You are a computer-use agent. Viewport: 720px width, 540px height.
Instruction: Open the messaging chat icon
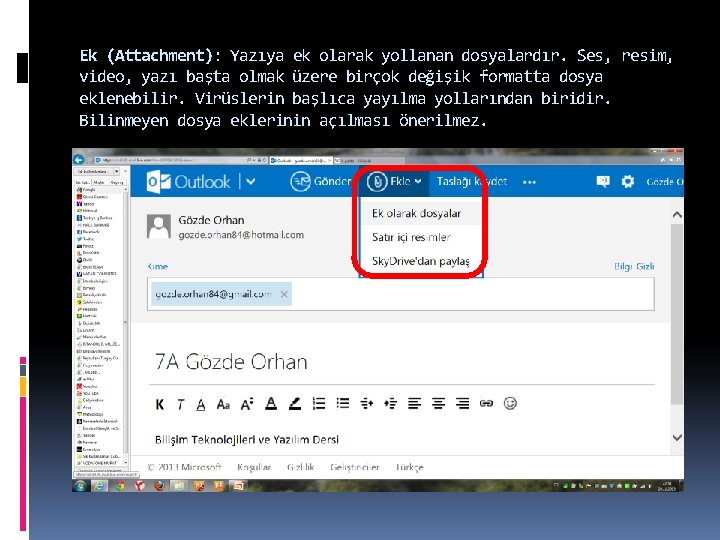point(603,181)
